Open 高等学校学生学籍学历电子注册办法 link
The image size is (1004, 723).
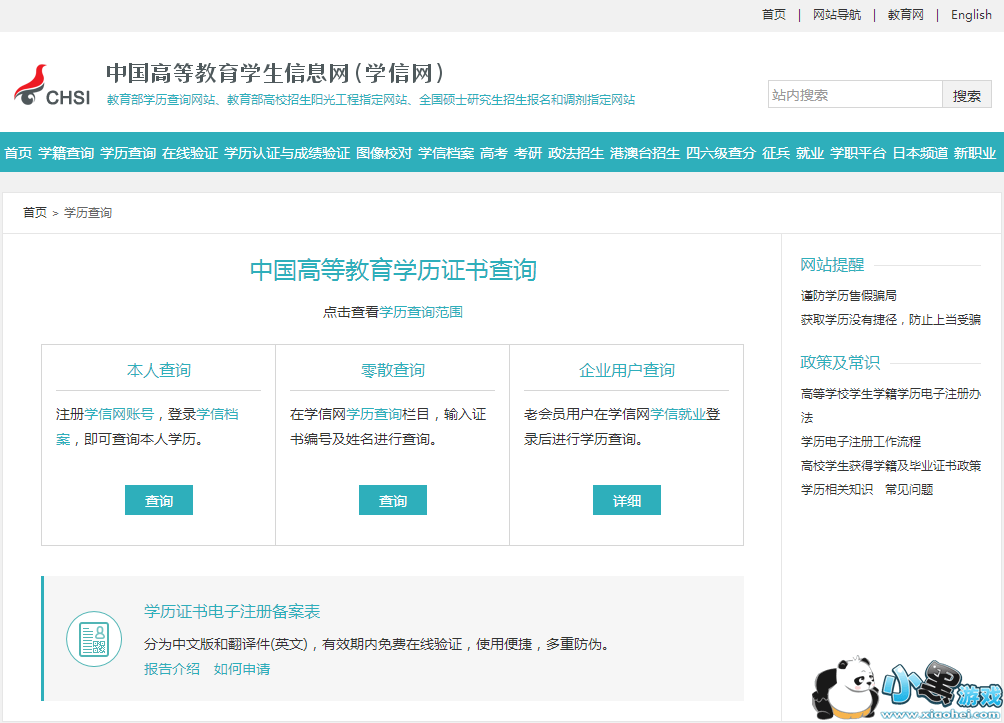(x=891, y=405)
